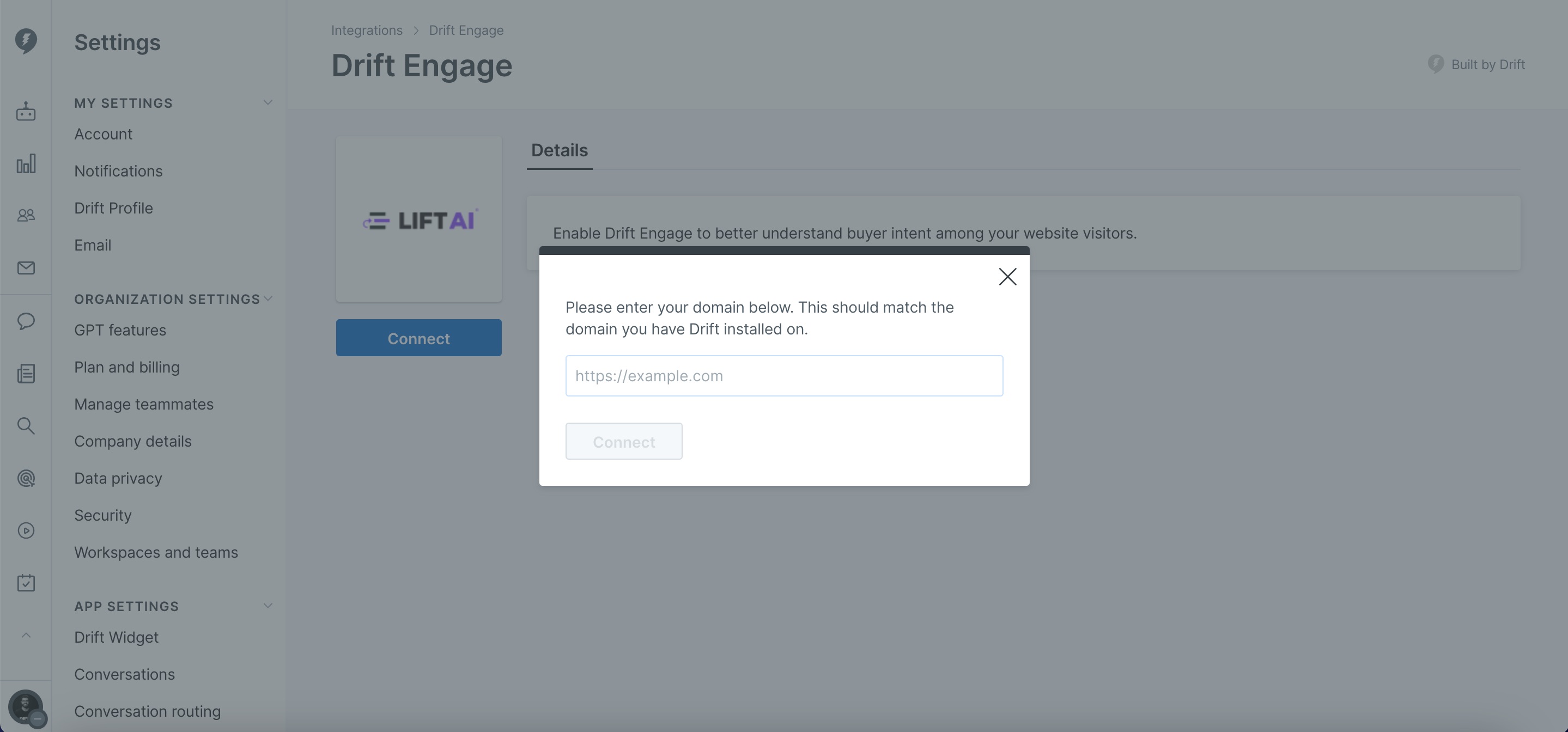Open Security settings
This screenshot has width=1568, height=732.
pyautogui.click(x=103, y=516)
